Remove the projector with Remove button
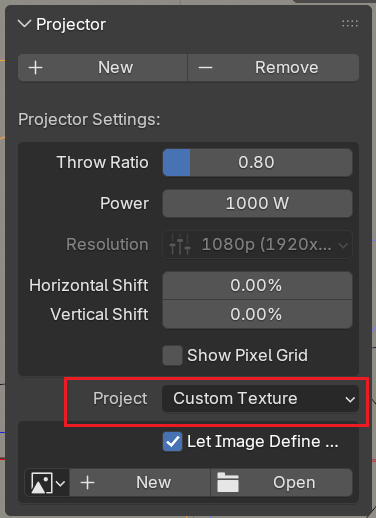376x518 pixels. coord(273,68)
